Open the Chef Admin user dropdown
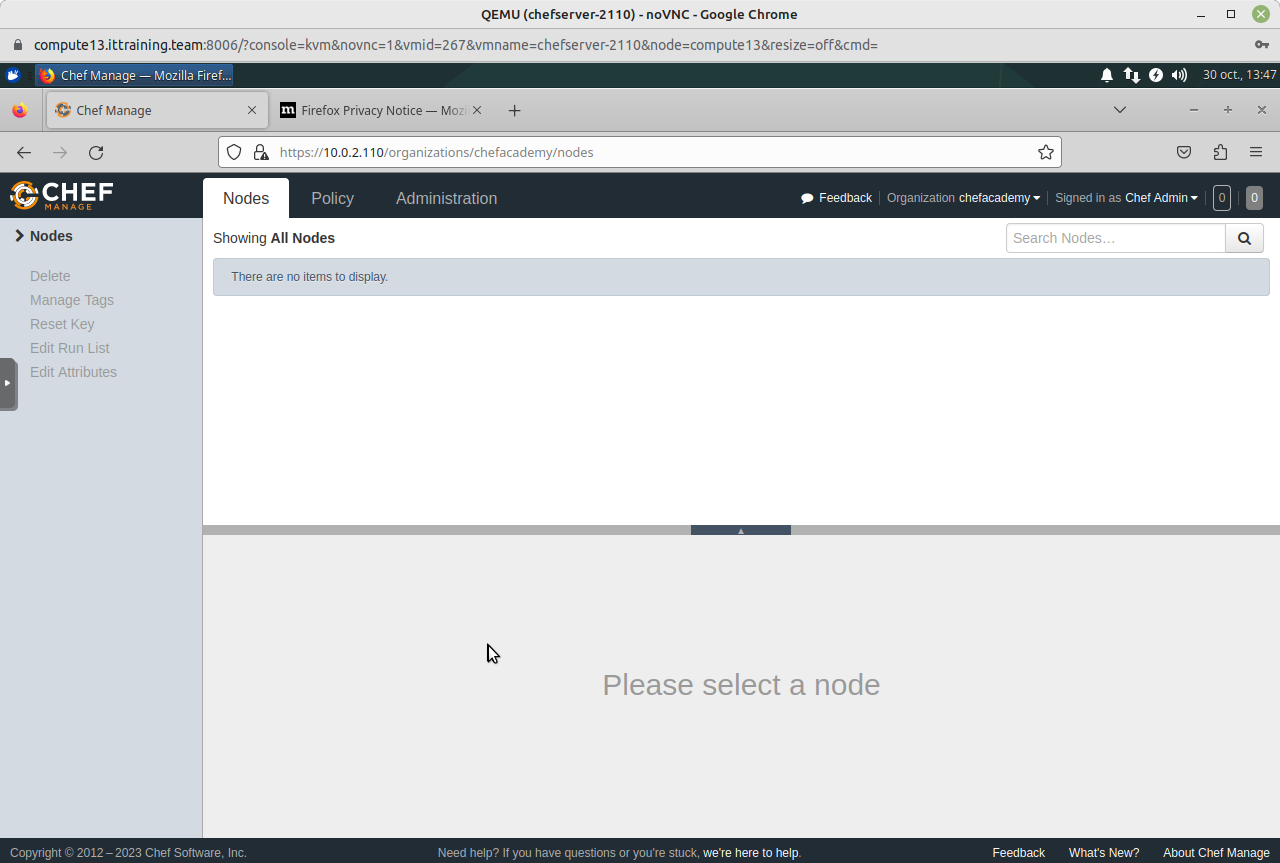The image size is (1280, 863). coord(1160,198)
